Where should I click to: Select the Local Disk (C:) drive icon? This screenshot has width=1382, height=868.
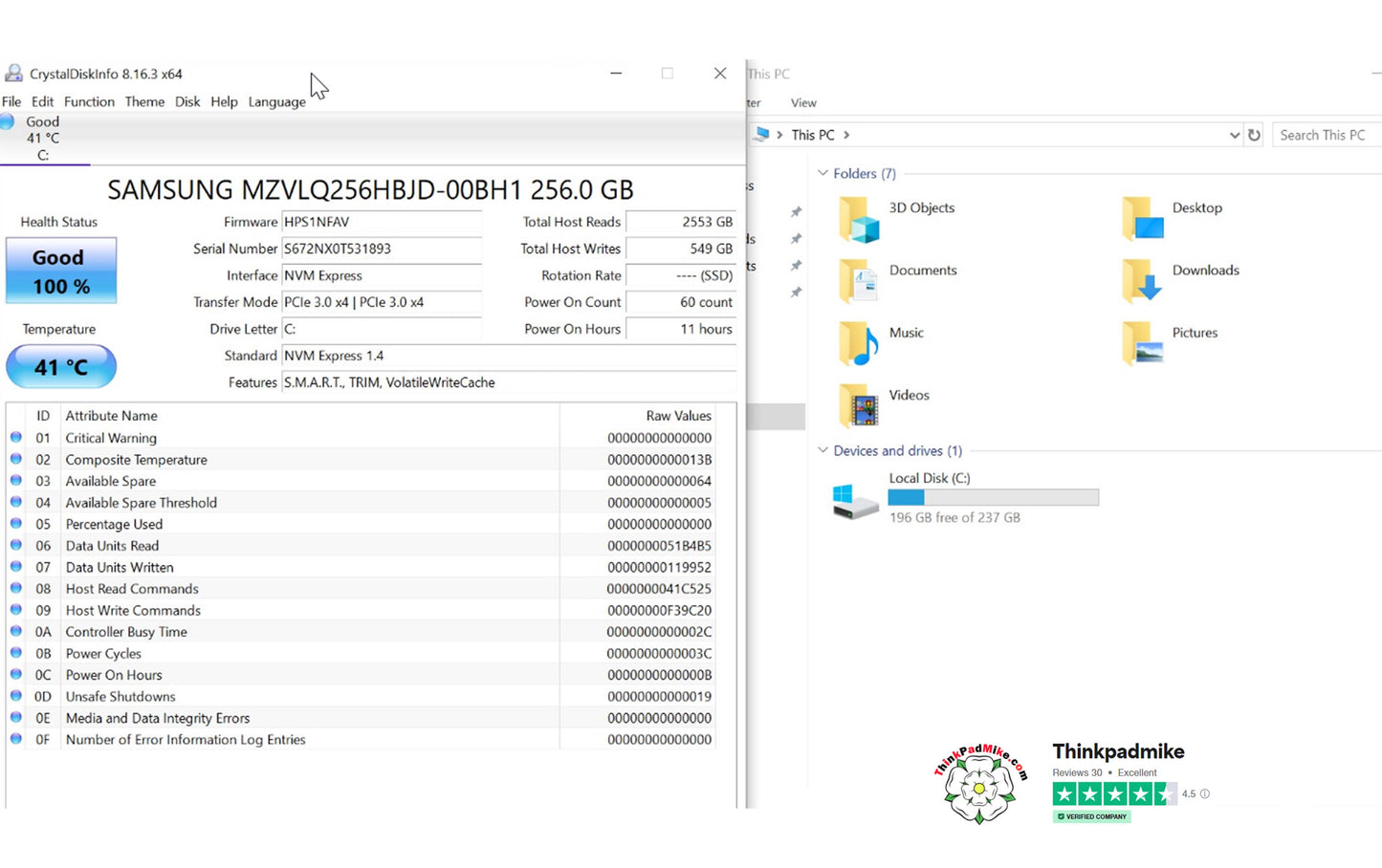pyautogui.click(x=855, y=501)
